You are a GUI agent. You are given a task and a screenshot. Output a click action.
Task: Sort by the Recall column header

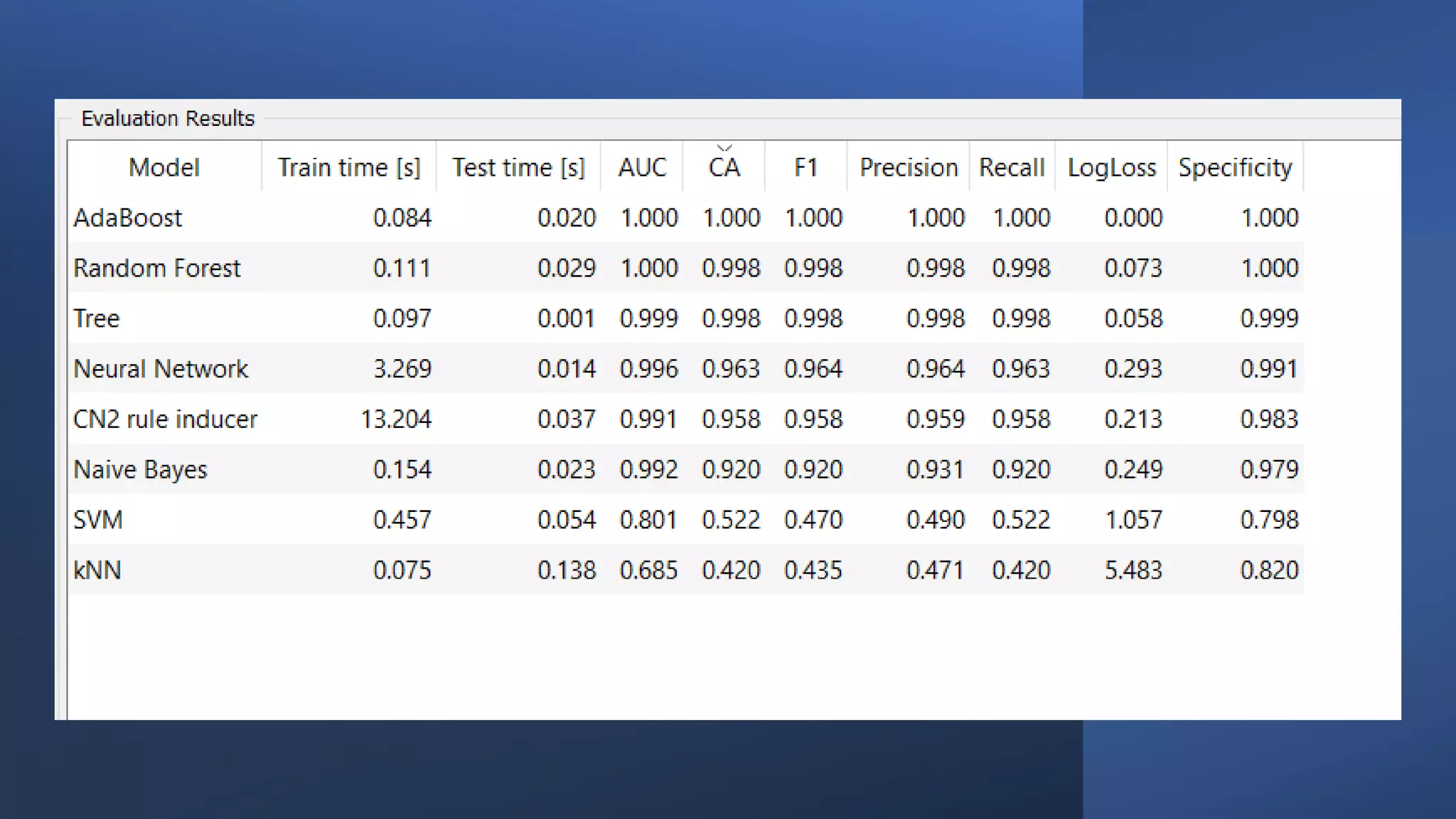pyautogui.click(x=1012, y=168)
